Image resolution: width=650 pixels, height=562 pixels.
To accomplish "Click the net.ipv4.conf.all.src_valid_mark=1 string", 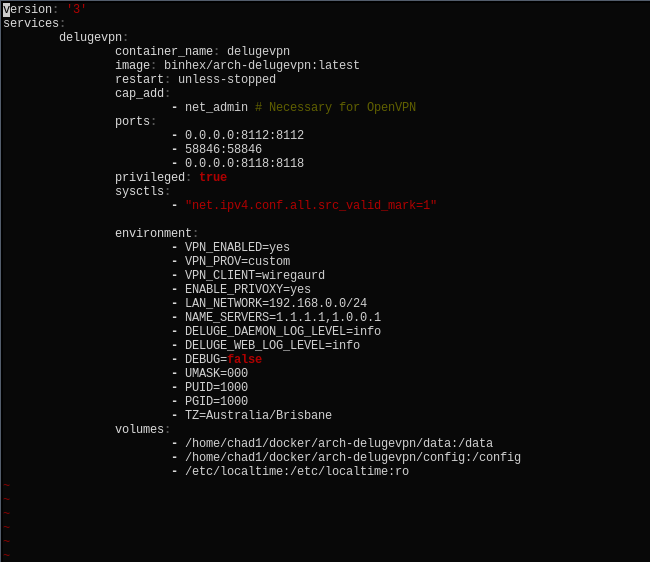I will coord(311,206).
